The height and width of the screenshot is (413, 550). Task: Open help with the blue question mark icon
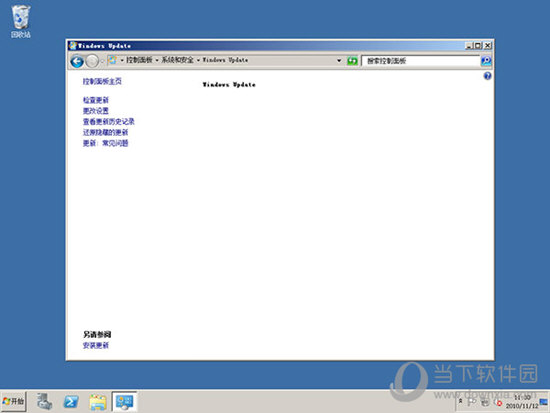tap(487, 76)
